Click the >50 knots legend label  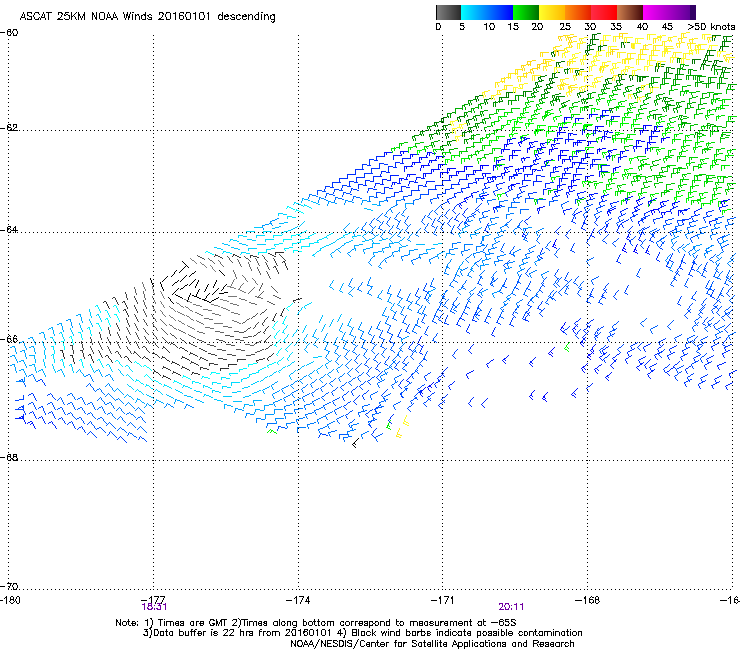[711, 27]
